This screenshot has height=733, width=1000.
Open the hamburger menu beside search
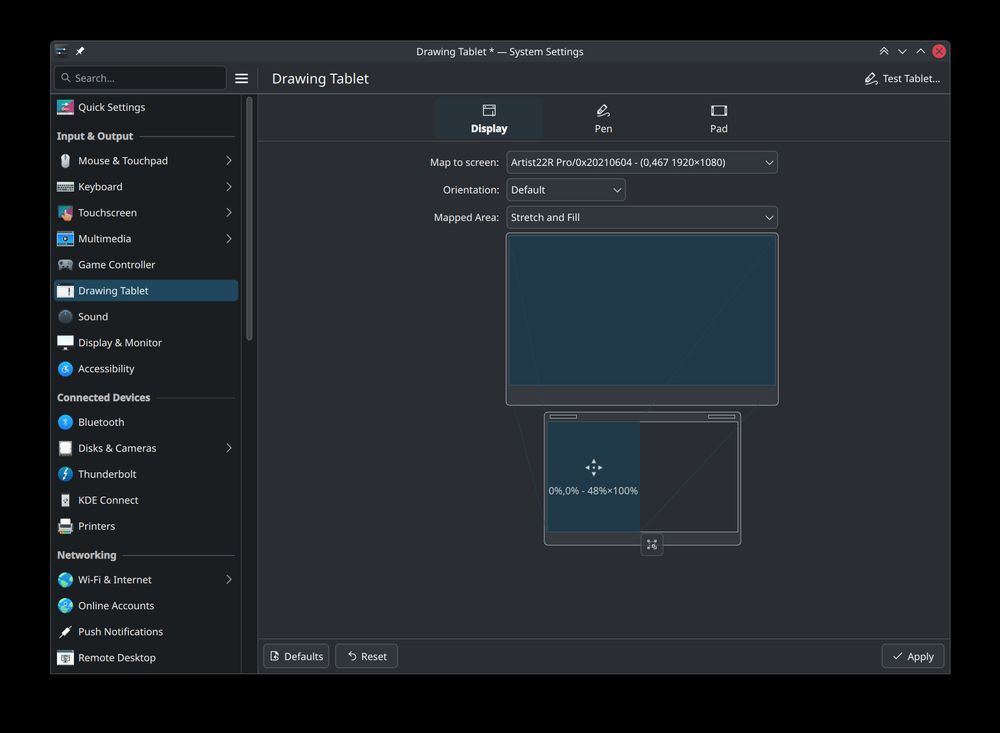point(241,78)
